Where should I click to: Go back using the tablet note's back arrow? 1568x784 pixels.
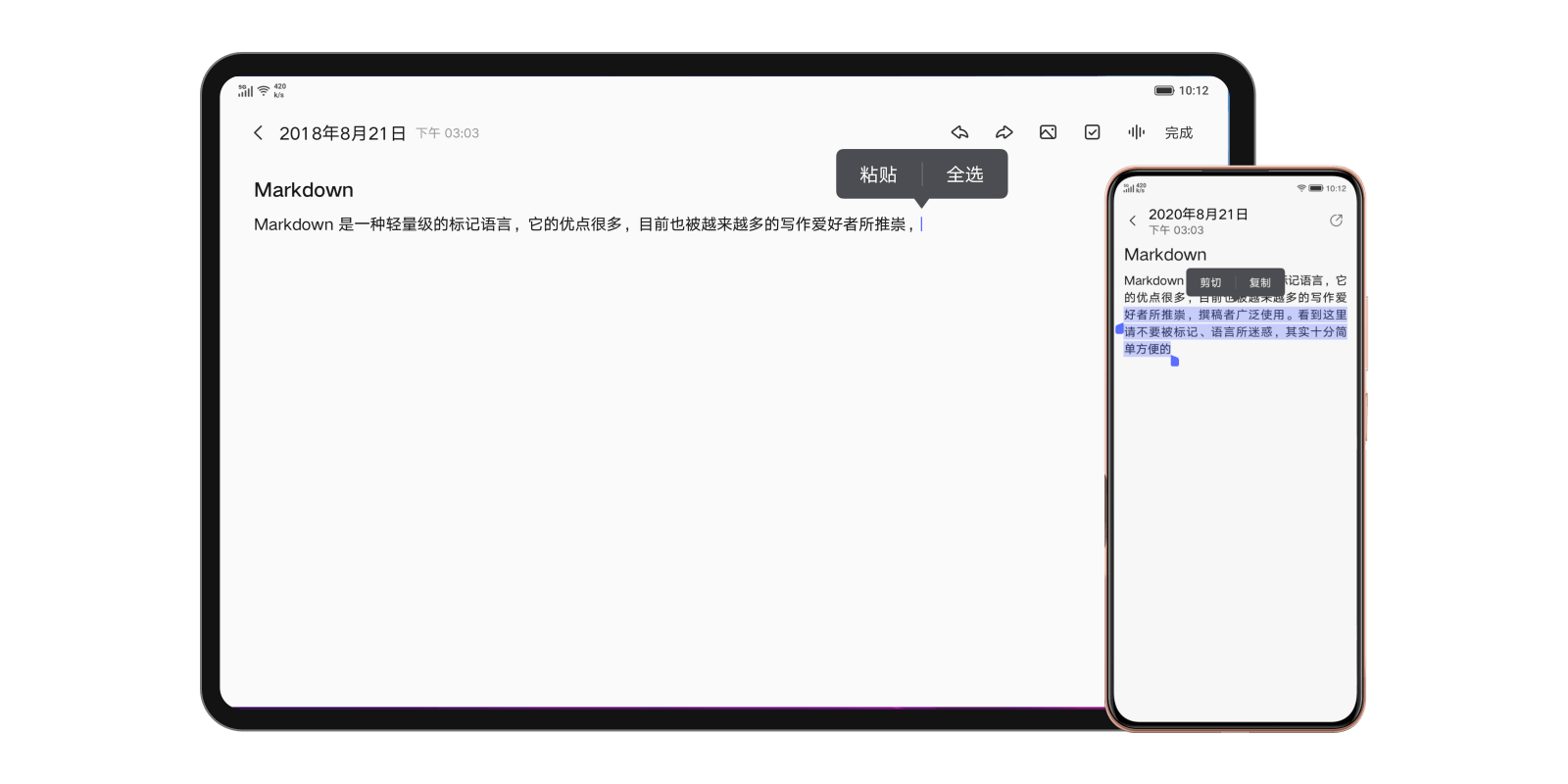pyautogui.click(x=258, y=132)
